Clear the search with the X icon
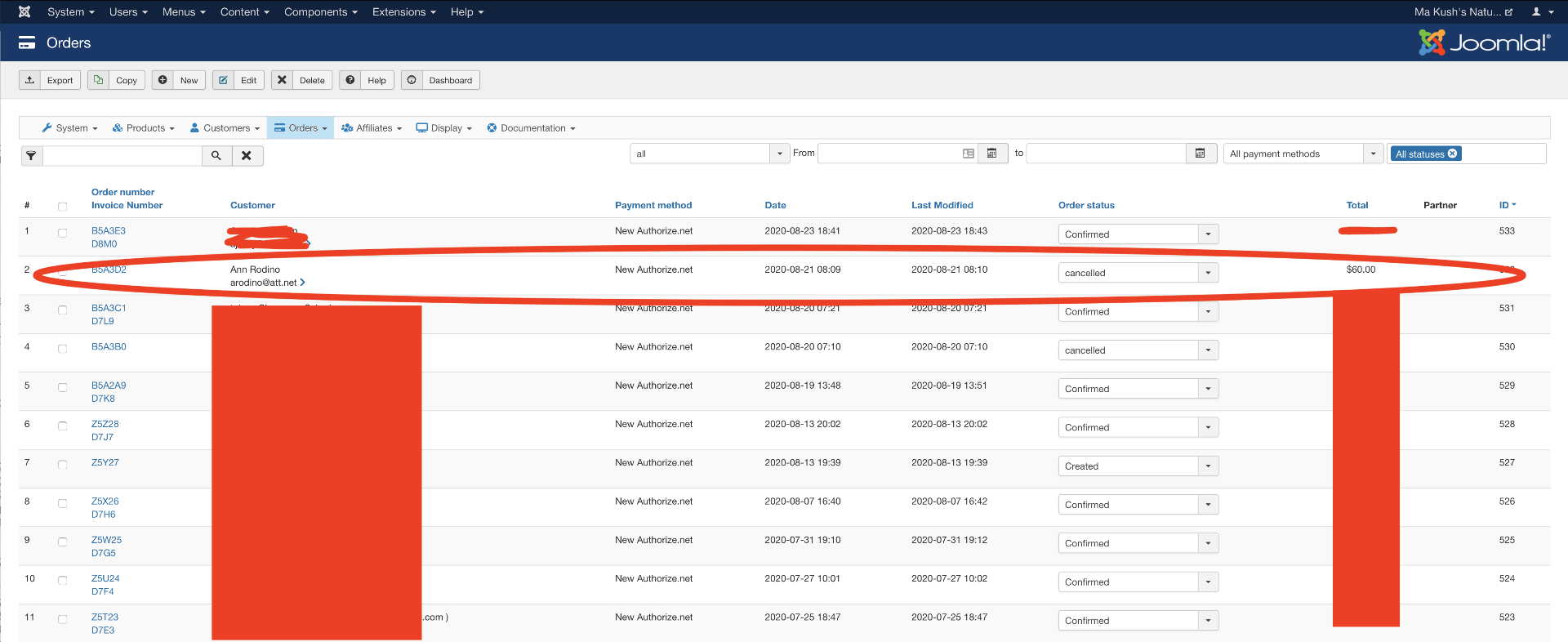This screenshot has height=642, width=1568. pyautogui.click(x=247, y=155)
